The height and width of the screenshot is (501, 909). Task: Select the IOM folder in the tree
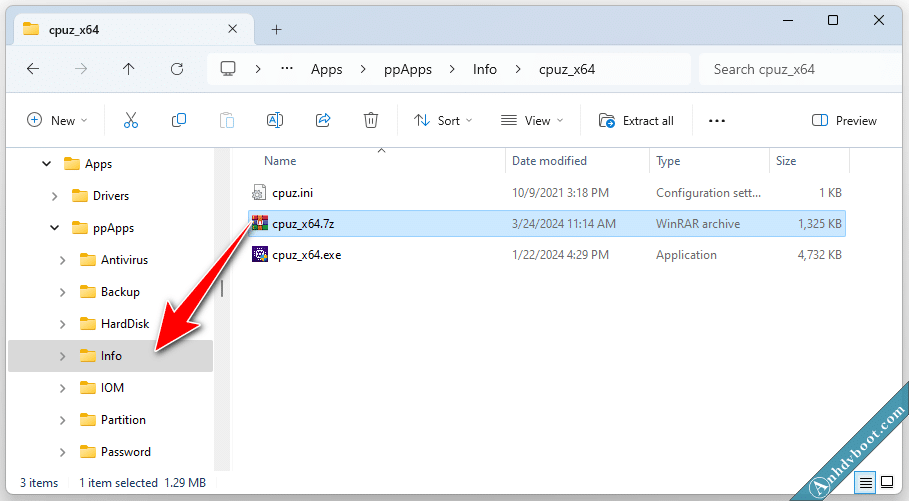tap(112, 387)
